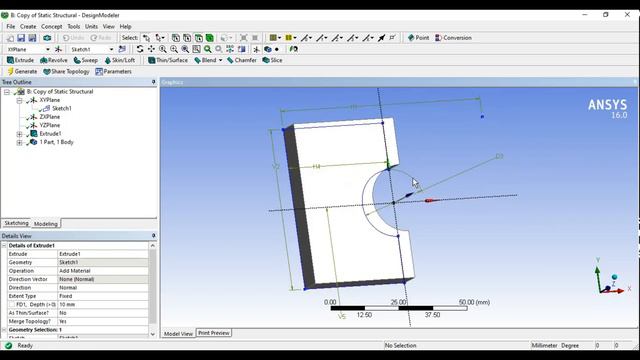Click the 10 mm depth value field
Viewport: 640px width, 360px height.
pyautogui.click(x=103, y=304)
